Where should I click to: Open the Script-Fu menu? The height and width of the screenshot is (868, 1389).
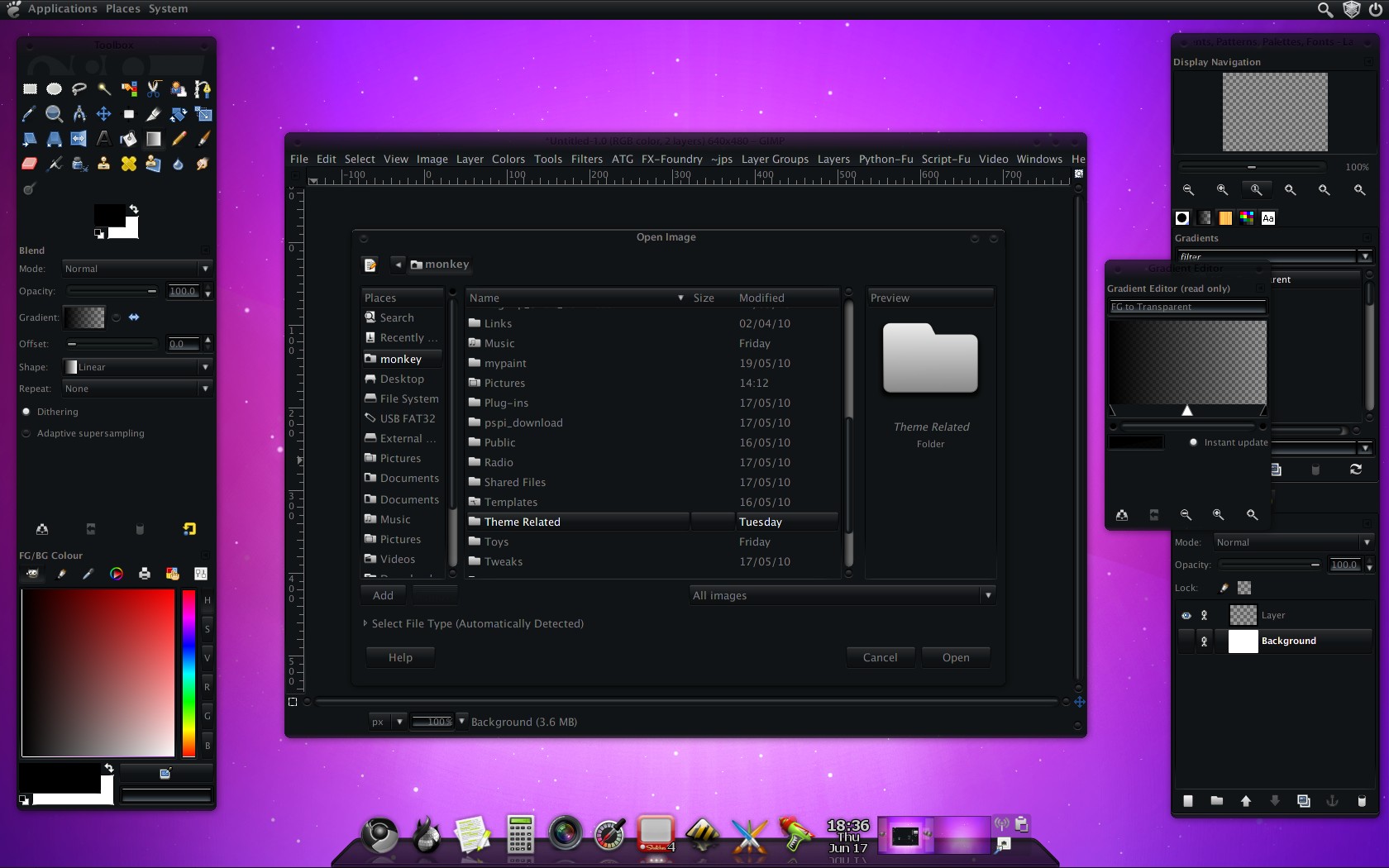(x=946, y=160)
